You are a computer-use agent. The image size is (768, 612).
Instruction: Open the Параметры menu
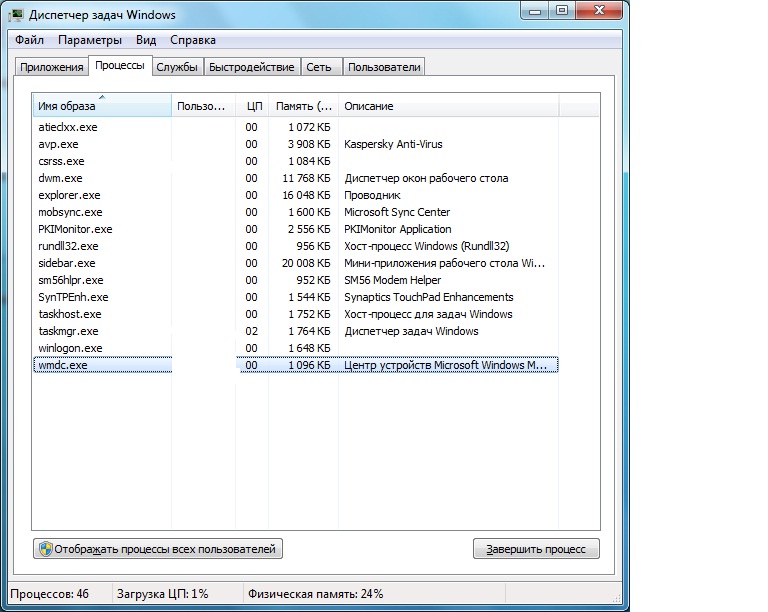tap(90, 40)
